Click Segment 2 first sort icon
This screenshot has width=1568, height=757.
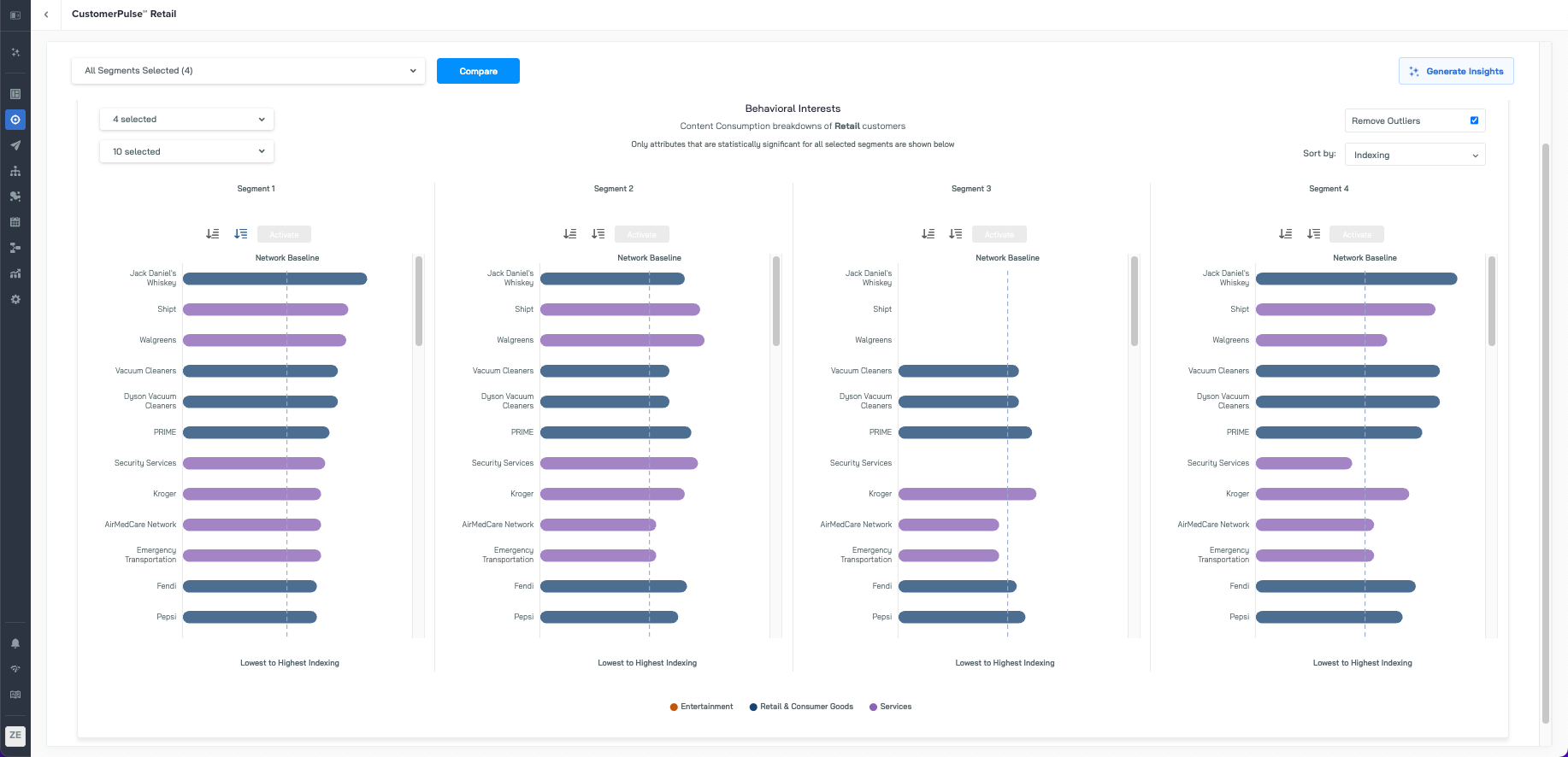(570, 234)
